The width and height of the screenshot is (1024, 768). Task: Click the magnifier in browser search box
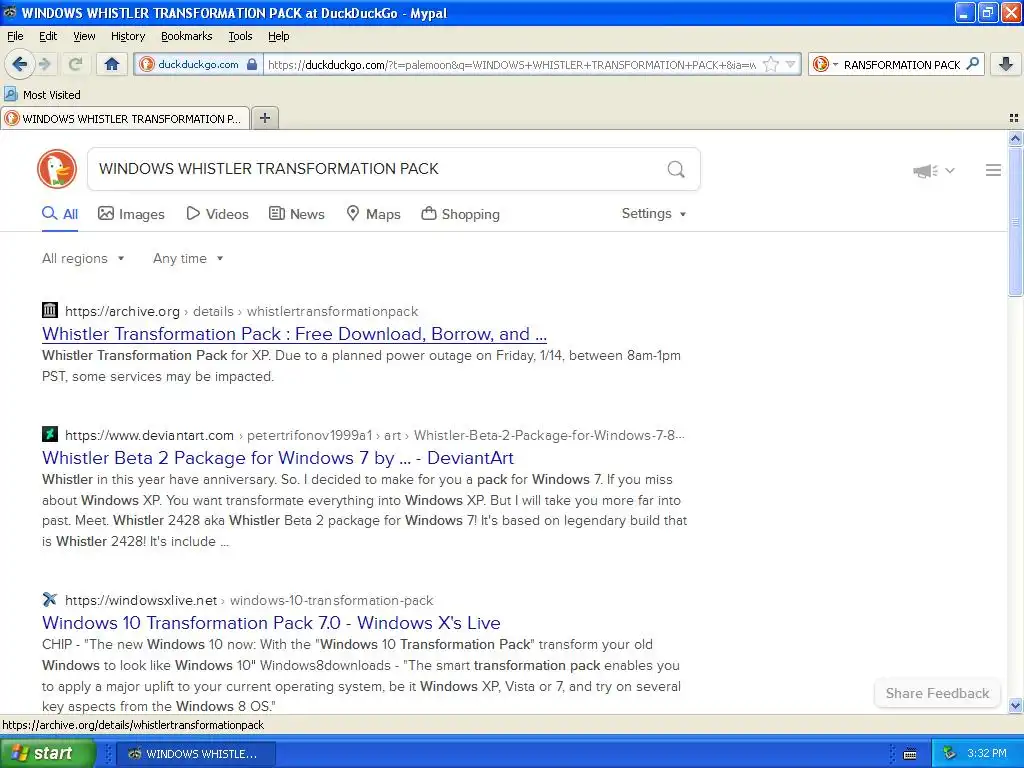coord(972,64)
